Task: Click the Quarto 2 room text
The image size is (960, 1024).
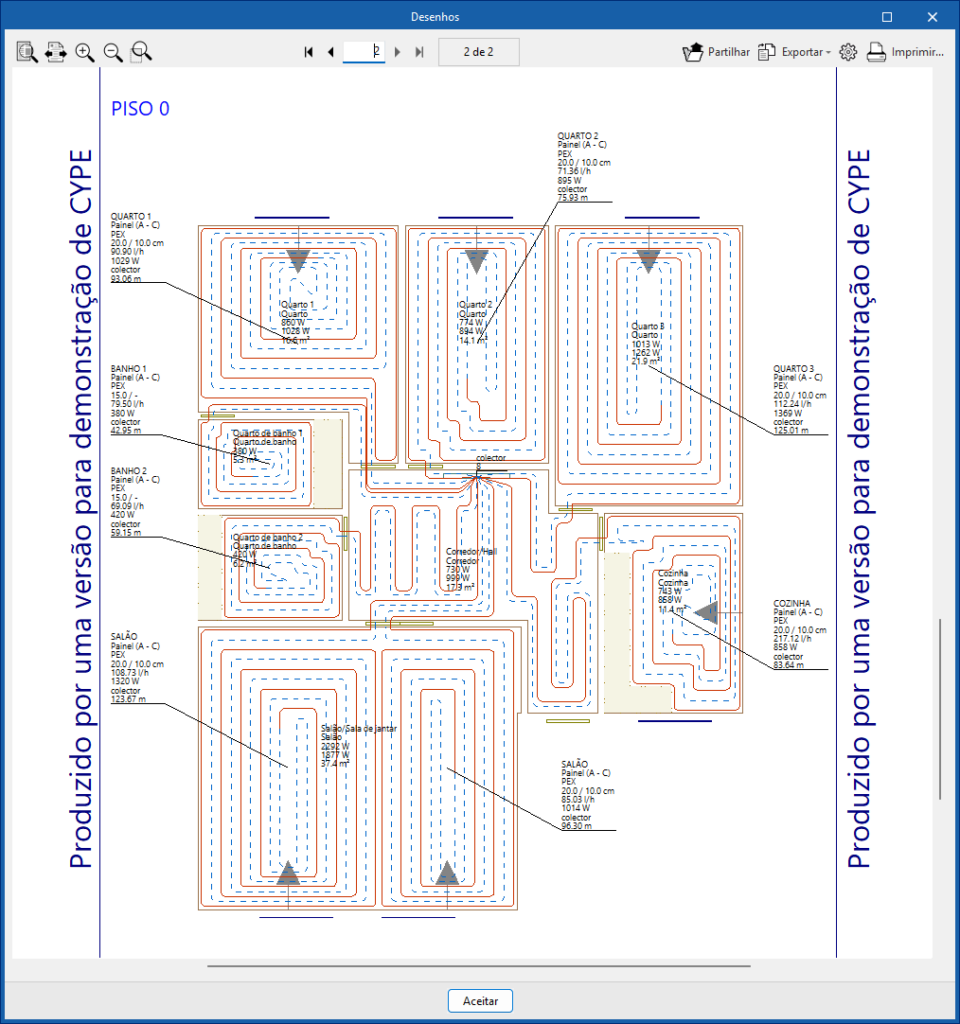Action: (475, 323)
